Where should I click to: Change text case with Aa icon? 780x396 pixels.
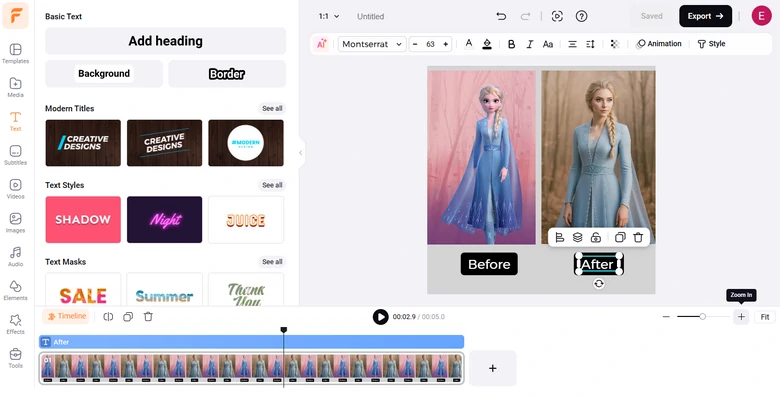click(x=548, y=44)
